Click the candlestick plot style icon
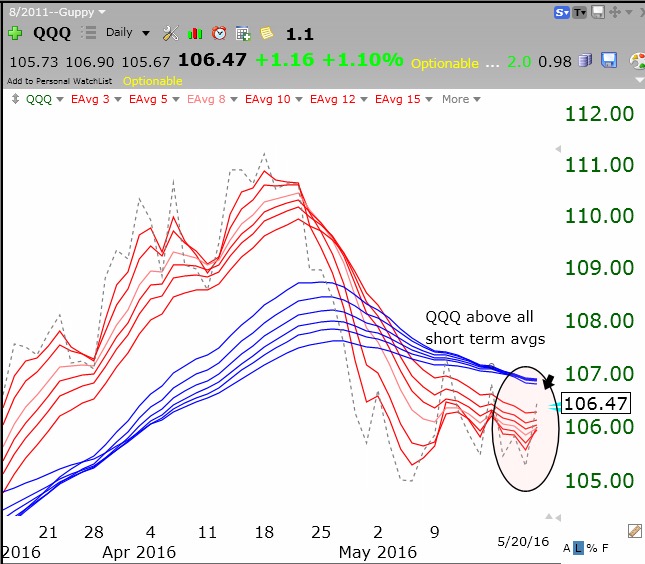 [195, 33]
